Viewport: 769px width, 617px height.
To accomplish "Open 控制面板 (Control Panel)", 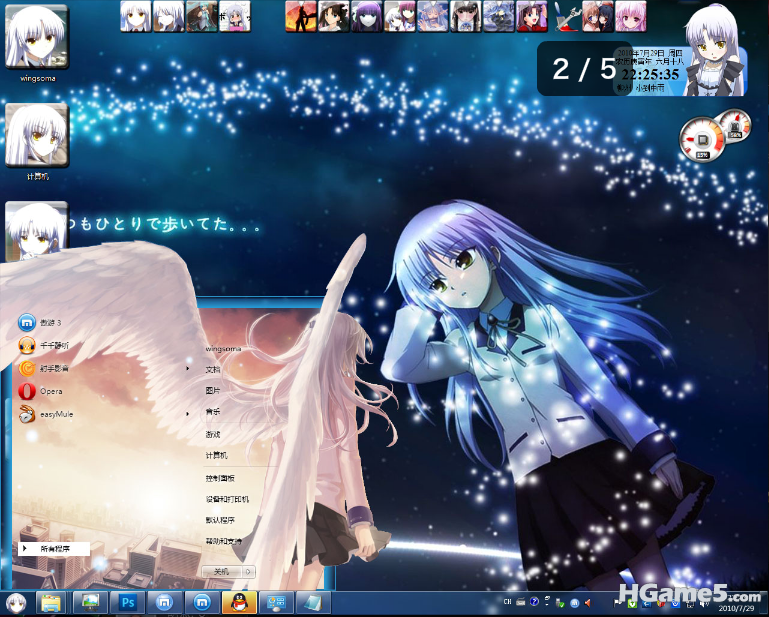I will tap(220, 478).
